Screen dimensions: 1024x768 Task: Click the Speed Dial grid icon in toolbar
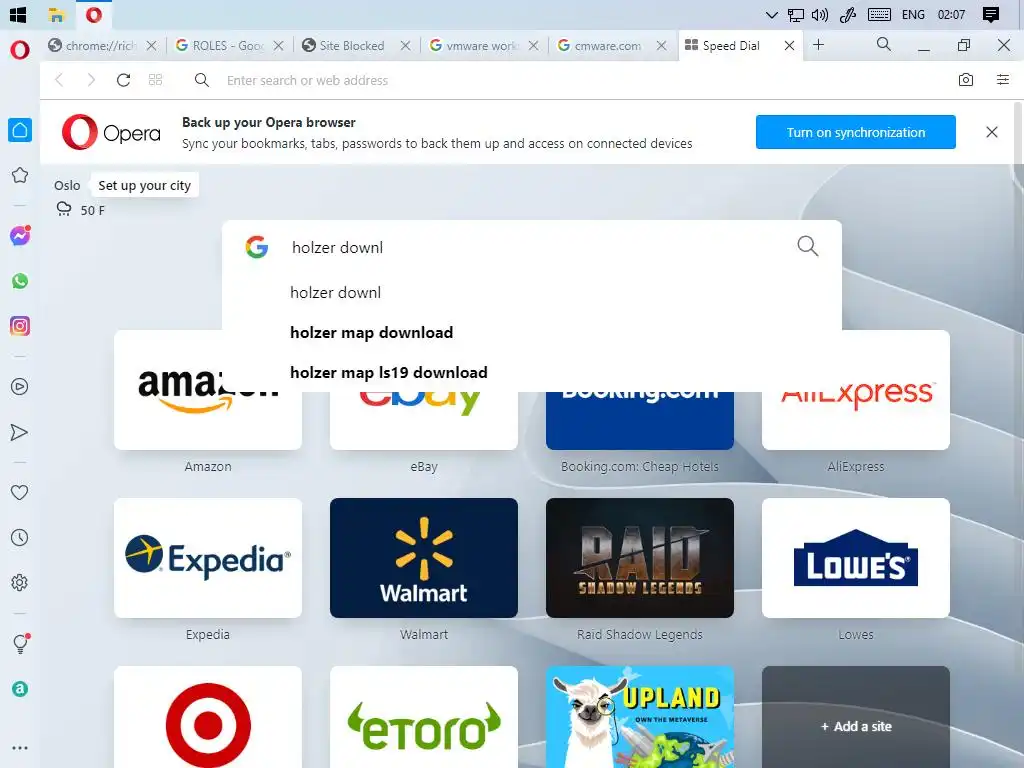click(155, 80)
